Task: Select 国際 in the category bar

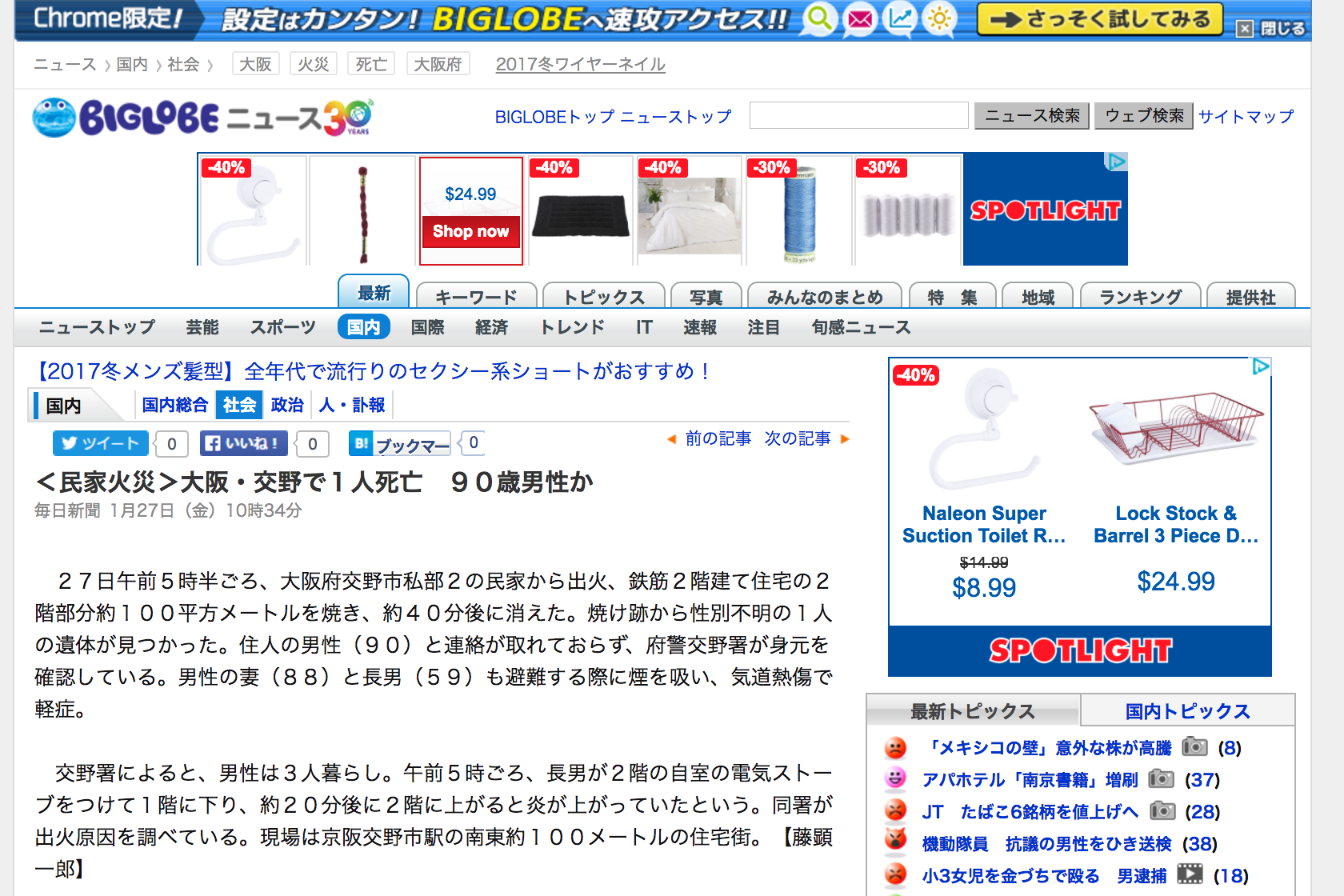Action: (x=427, y=327)
